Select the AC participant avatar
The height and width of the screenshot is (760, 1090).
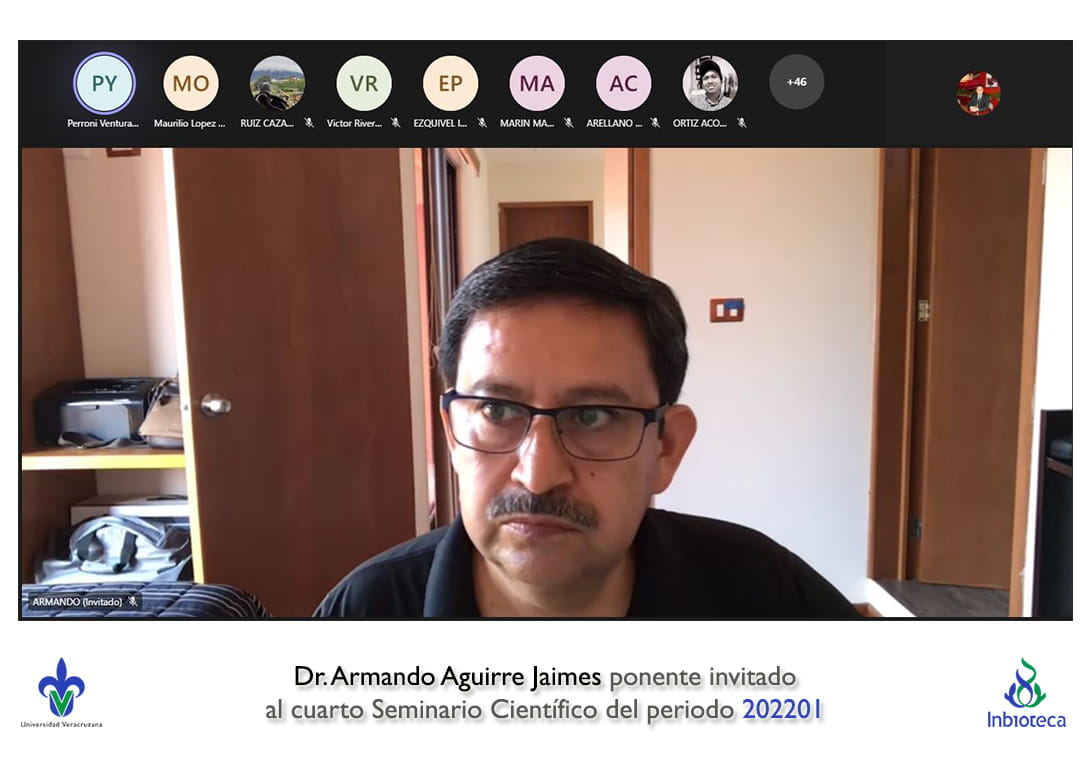click(x=623, y=84)
